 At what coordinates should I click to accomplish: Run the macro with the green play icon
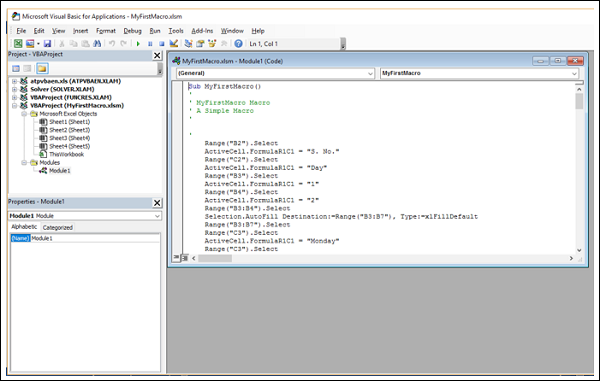[138, 44]
